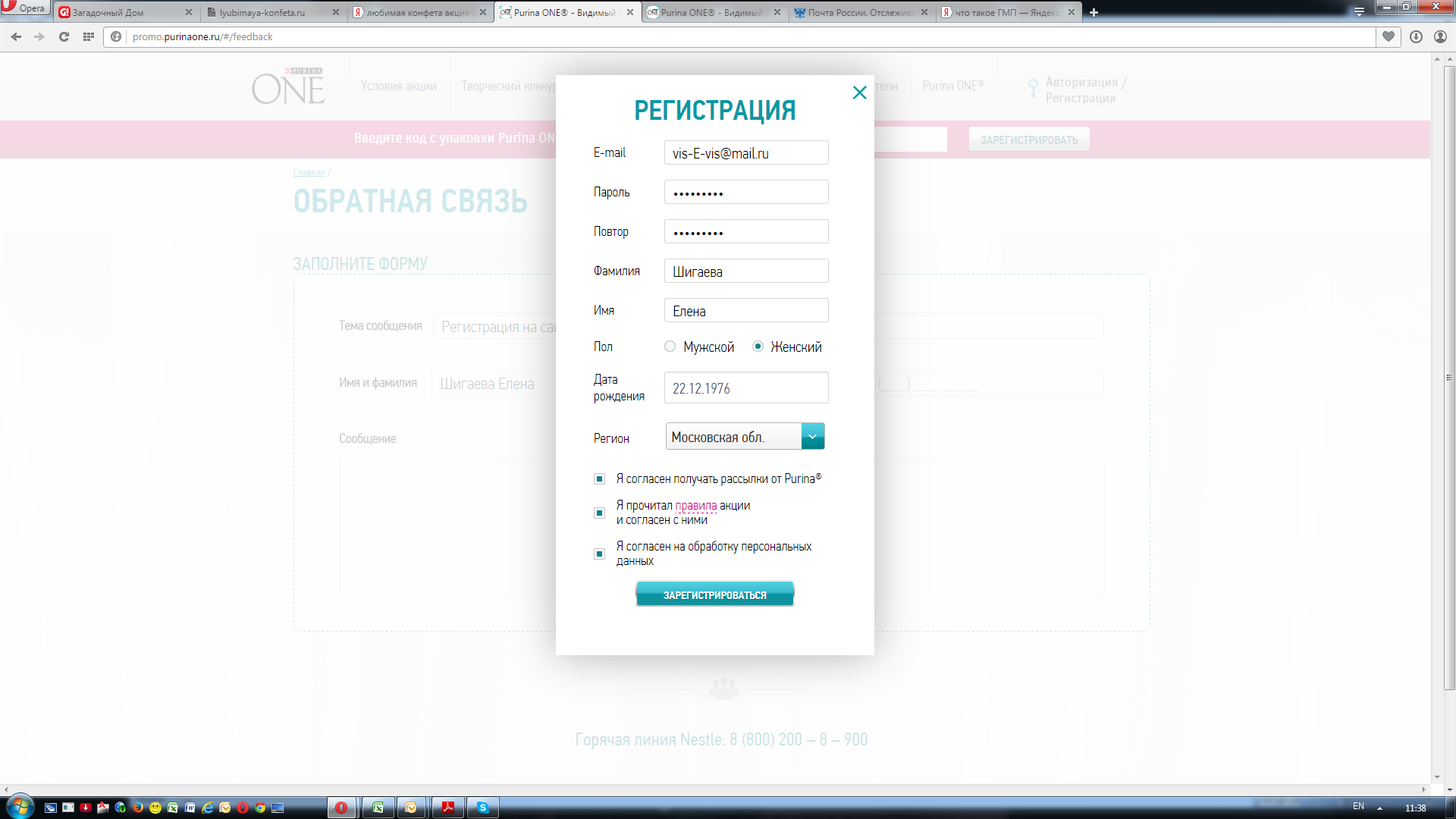Launch Word from the quick launch
This screenshot has height=819, width=1456.
click(190, 808)
